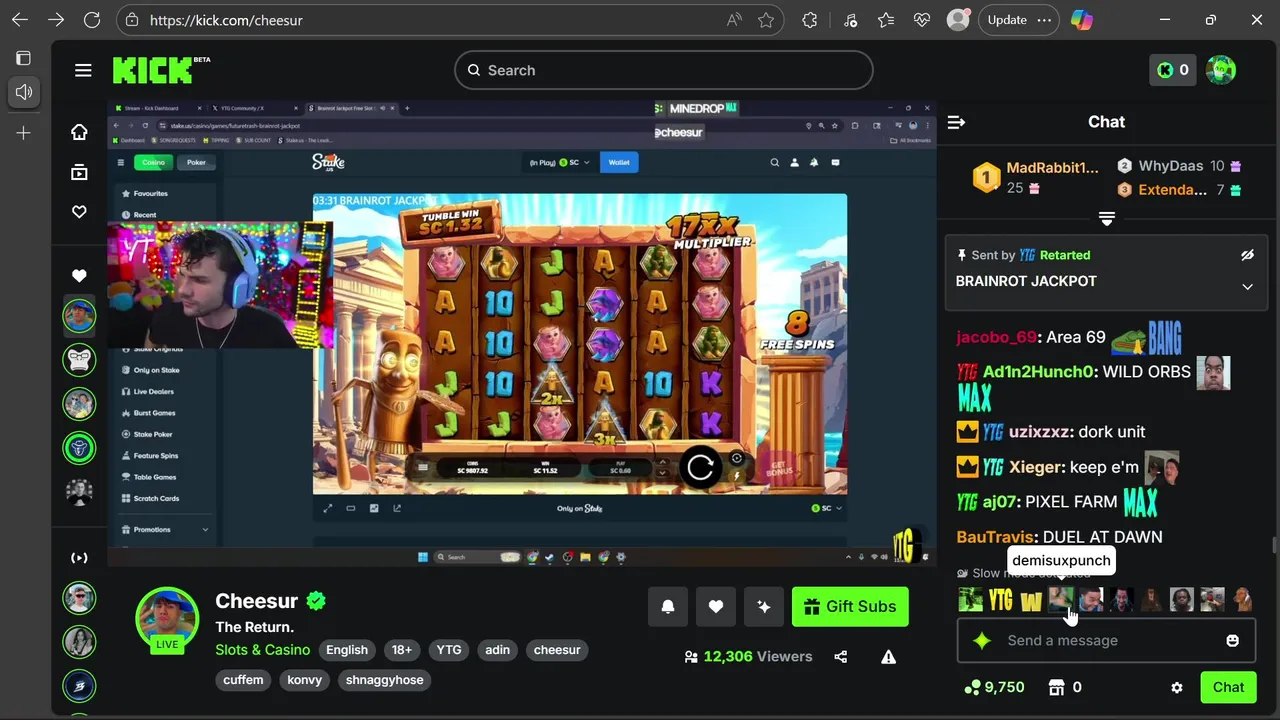Image resolution: width=1280 pixels, height=720 pixels.
Task: Open the emoji picker in chat
Action: tap(1232, 641)
